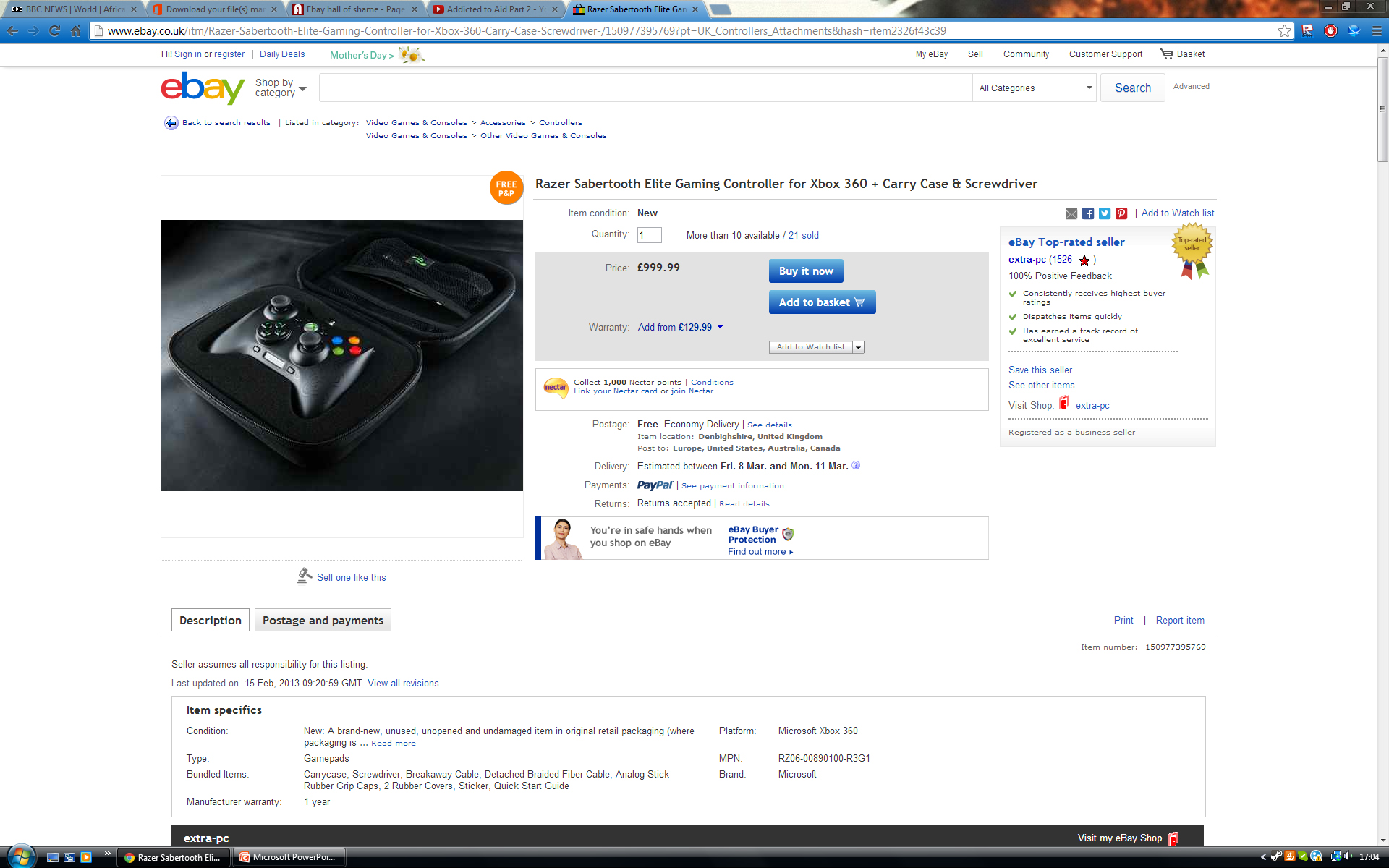The image size is (1389, 868).
Task: Open the My eBay menu
Action: [x=932, y=54]
